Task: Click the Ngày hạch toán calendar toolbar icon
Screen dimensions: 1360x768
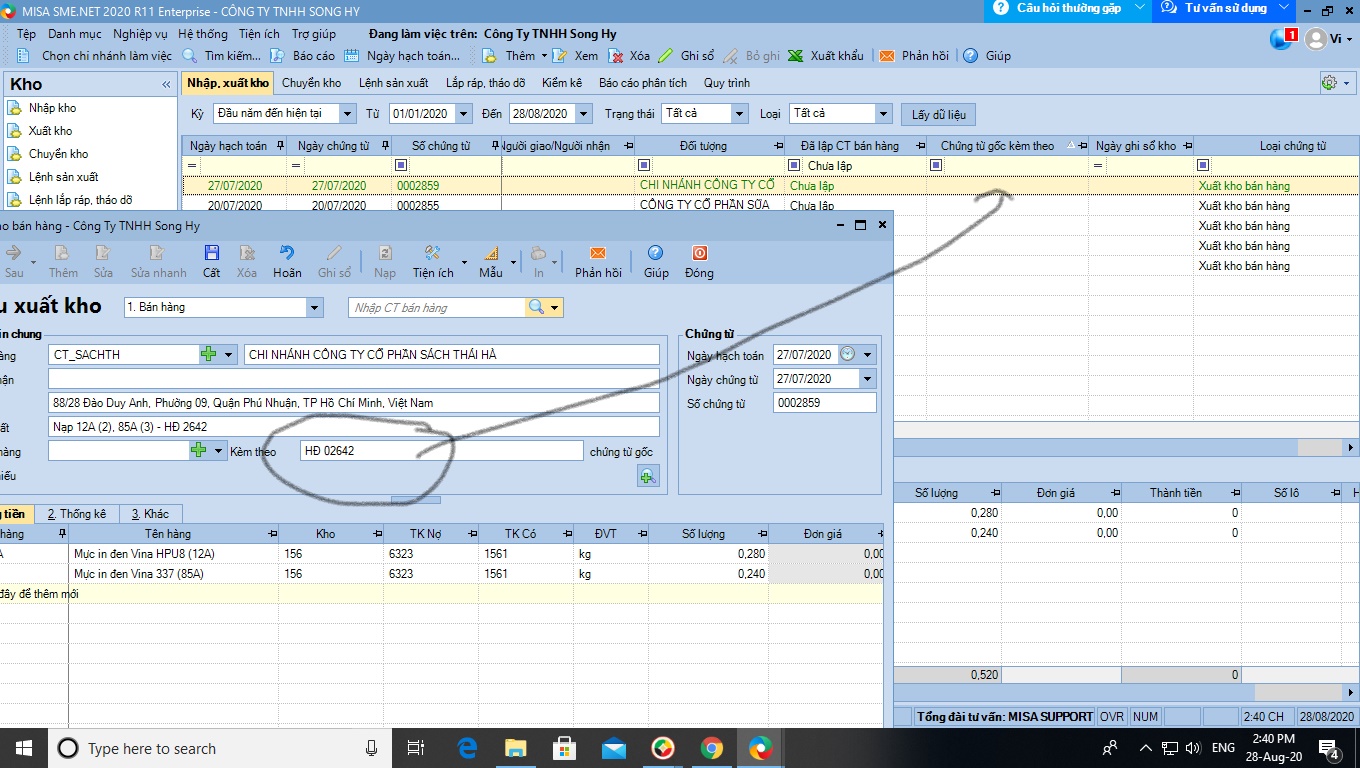Action: pyautogui.click(x=351, y=56)
